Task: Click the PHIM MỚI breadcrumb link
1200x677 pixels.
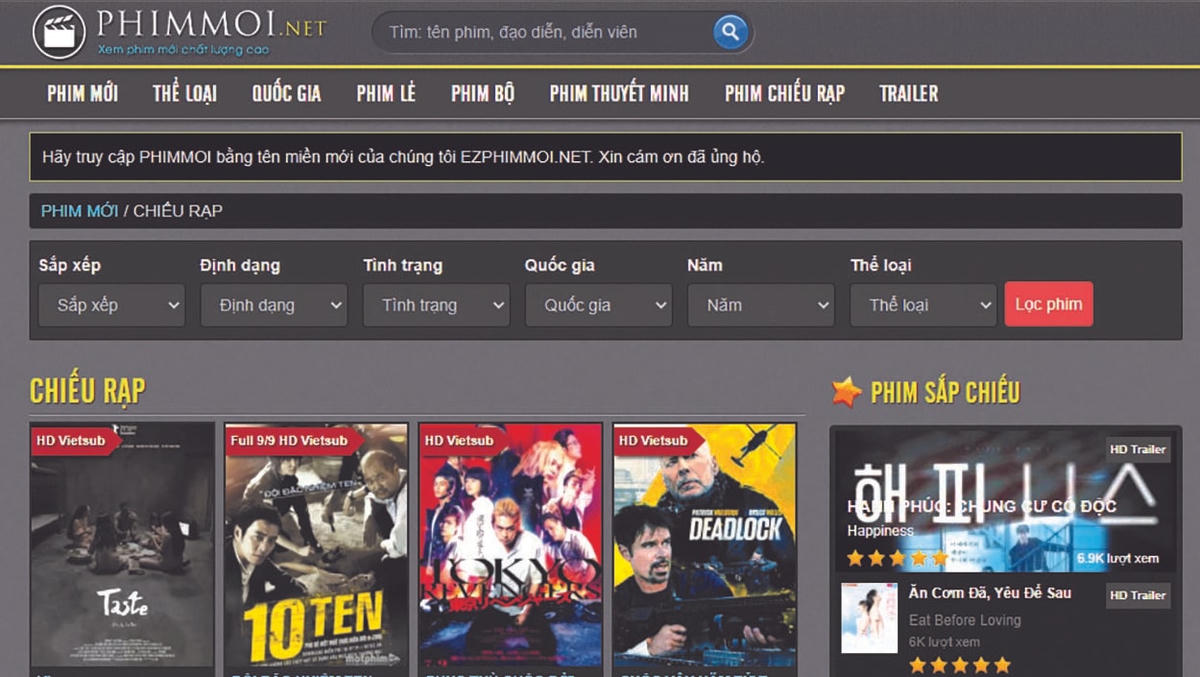Action: pyautogui.click(x=80, y=211)
